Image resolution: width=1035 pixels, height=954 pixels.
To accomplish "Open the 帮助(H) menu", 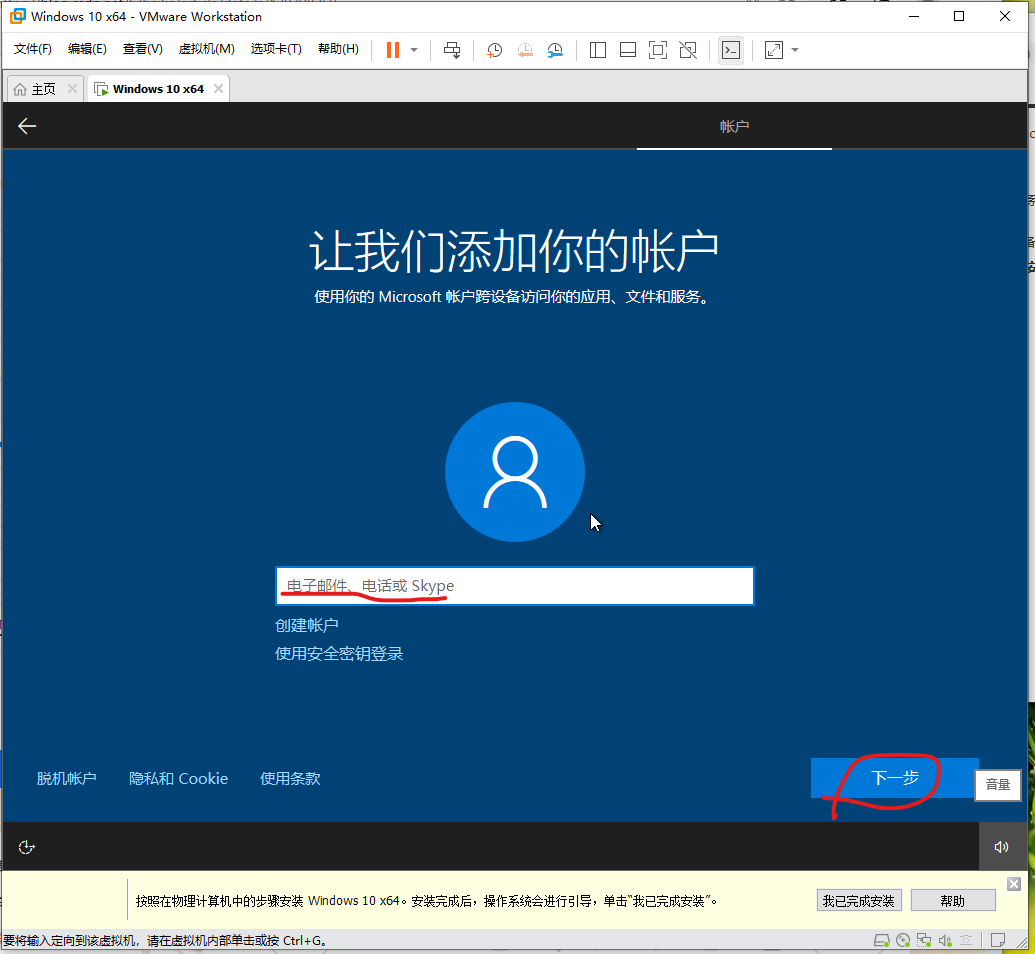I will 339,49.
